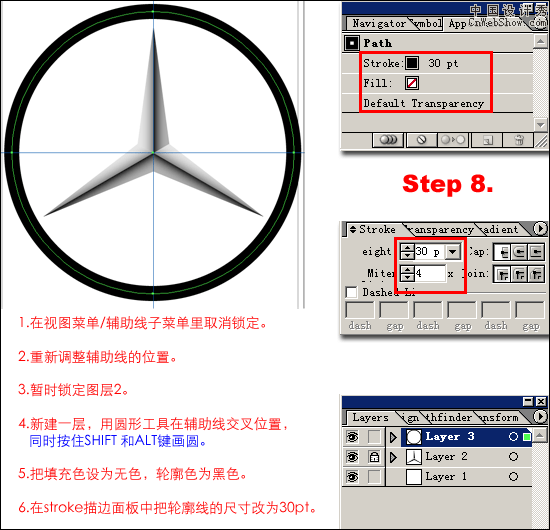Switch to the Transparency tab
Image resolution: width=550 pixels, height=530 pixels.
coord(443,229)
